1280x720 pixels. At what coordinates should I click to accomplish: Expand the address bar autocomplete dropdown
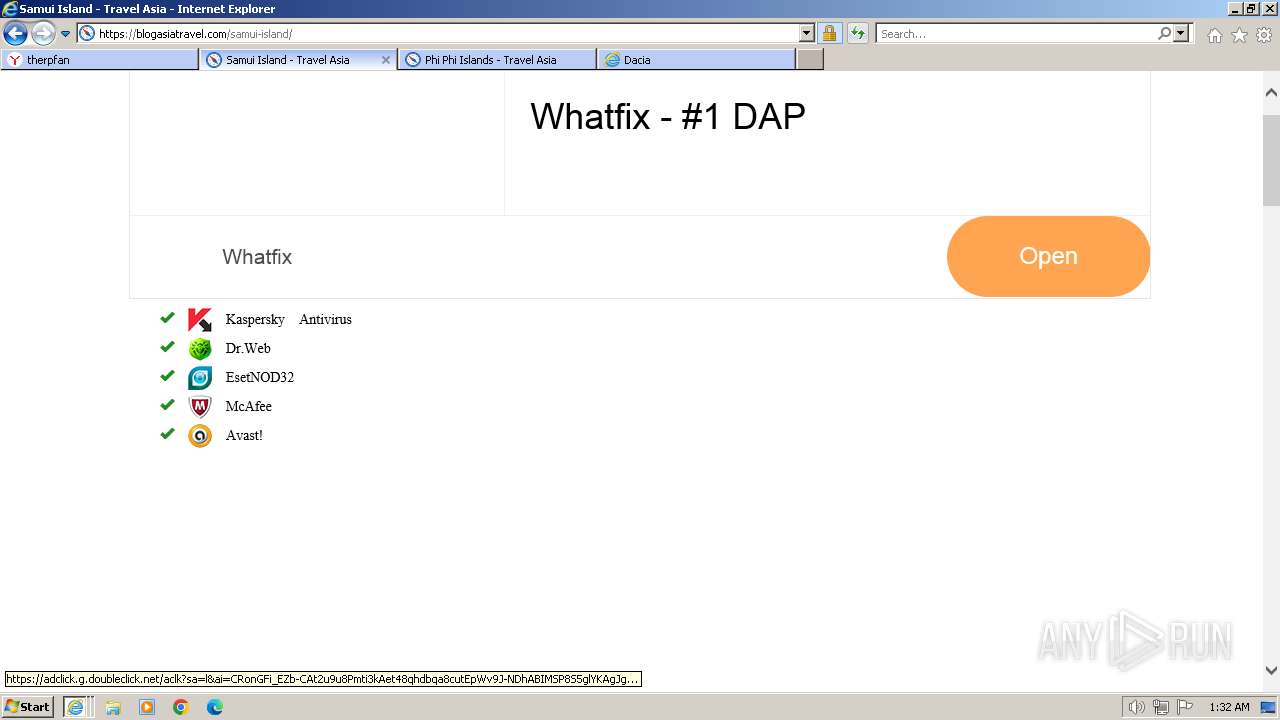pyautogui.click(x=807, y=33)
